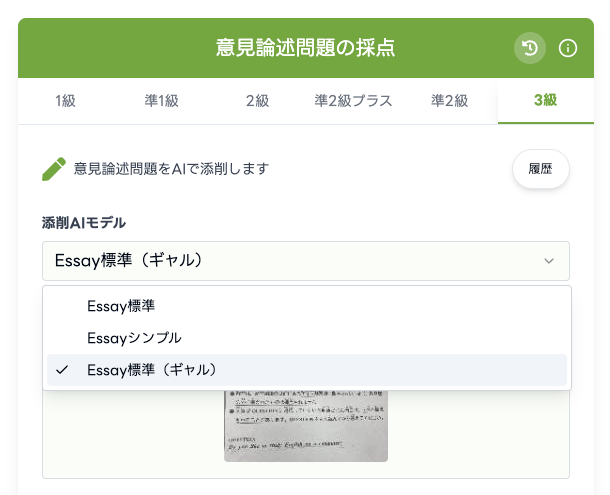The width and height of the screenshot is (610, 495).
Task: Open the Essay標準（ギャル） model combo box
Action: pos(305,261)
